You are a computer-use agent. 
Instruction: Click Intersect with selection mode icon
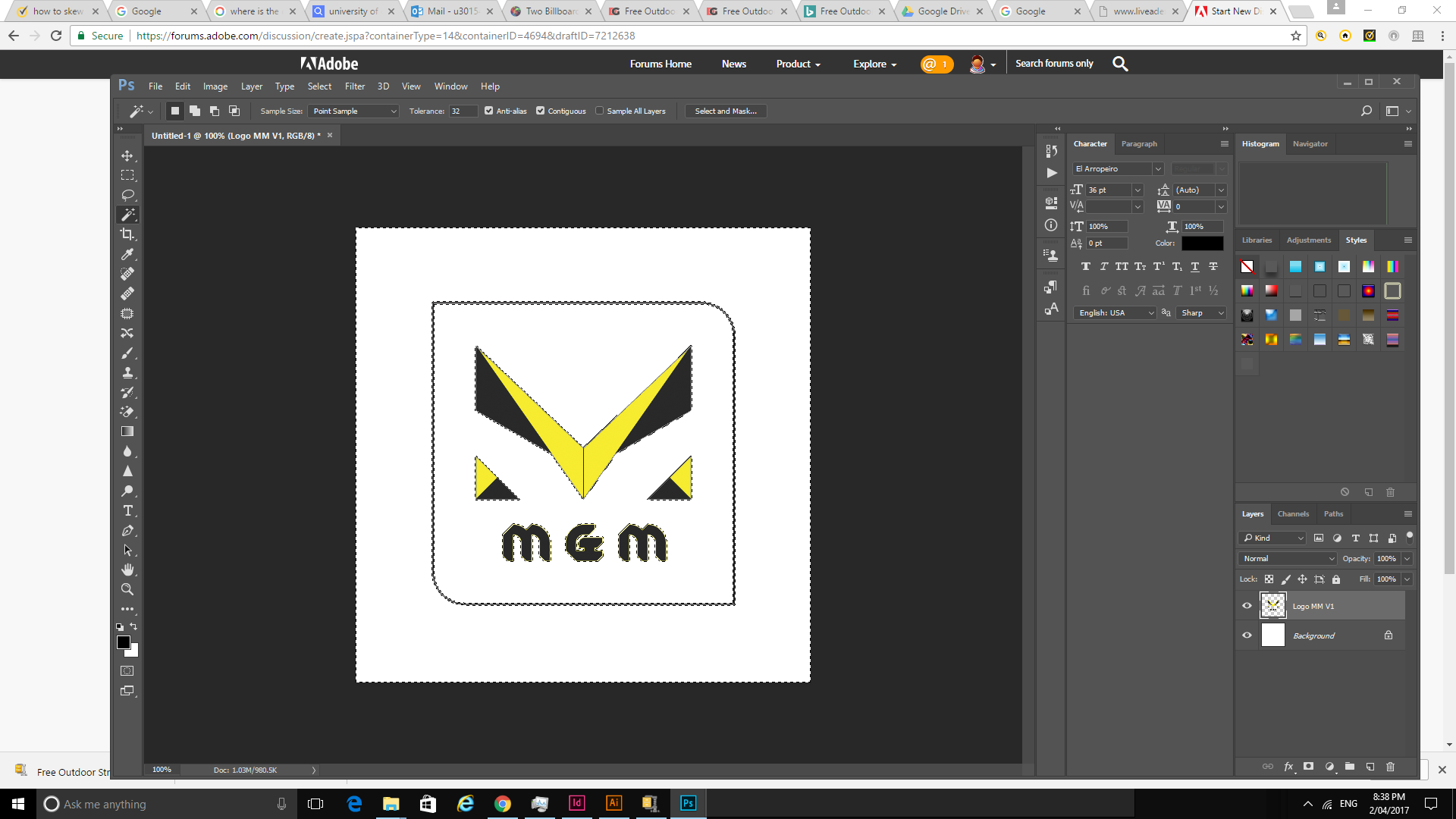click(234, 111)
